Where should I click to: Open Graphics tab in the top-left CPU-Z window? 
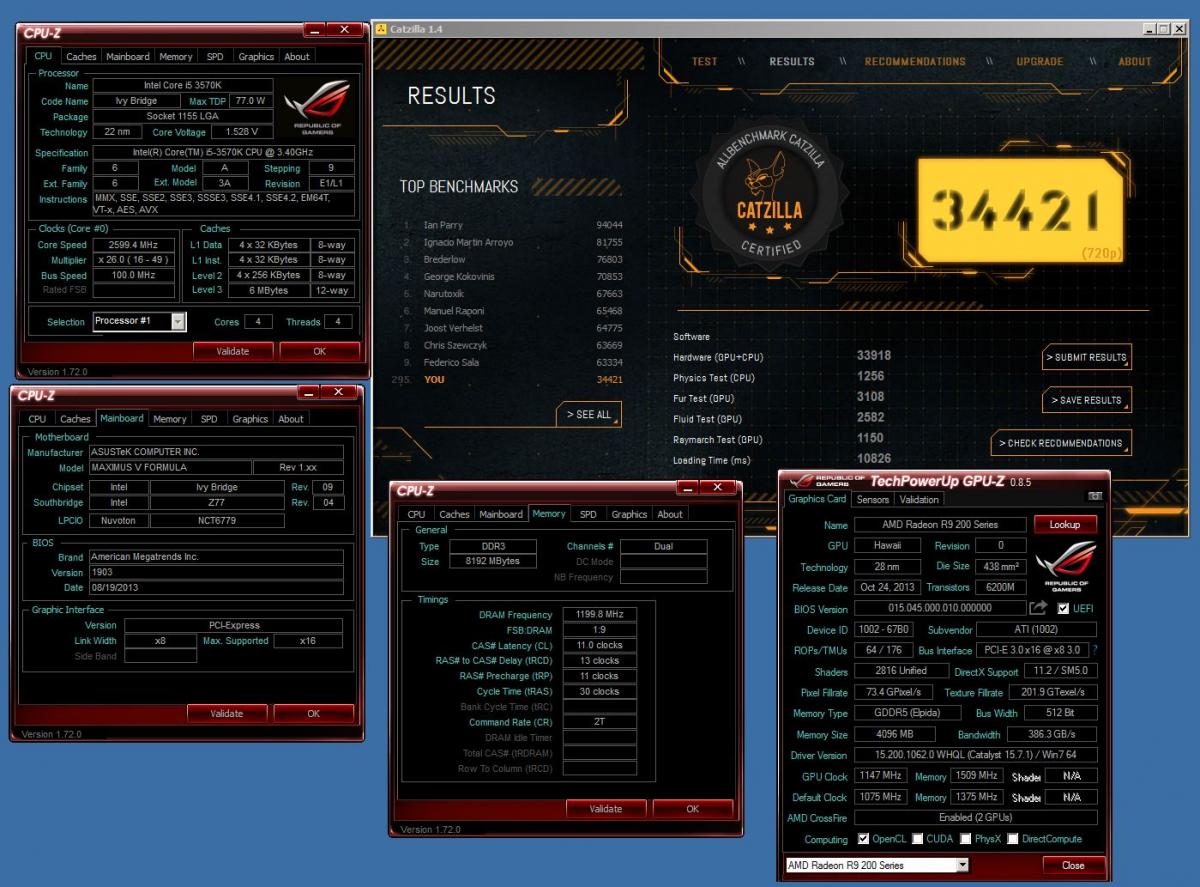coord(256,56)
